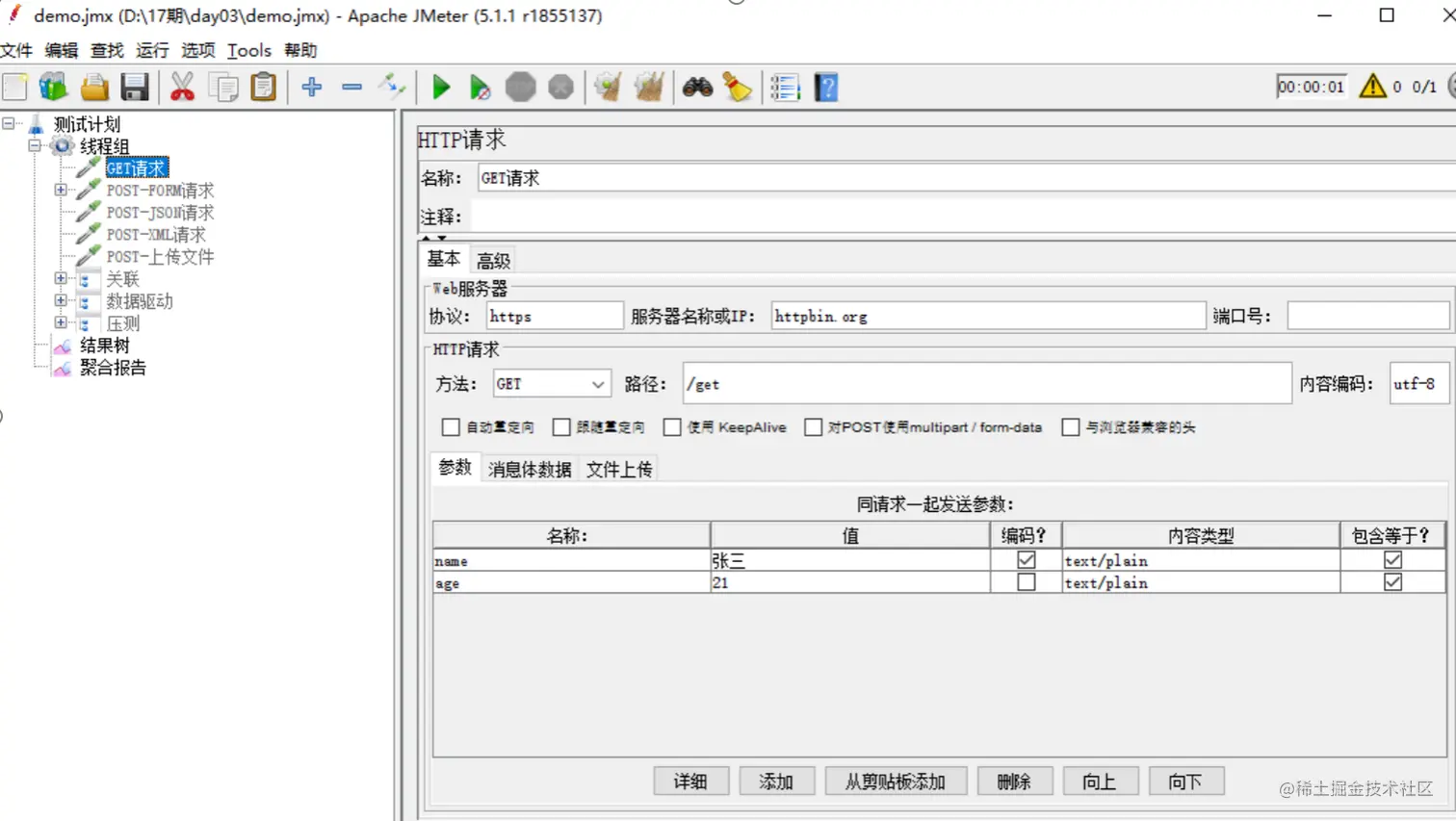The width and height of the screenshot is (1456, 821).
Task: Click the New test plan icon
Action: pyautogui.click(x=15, y=88)
